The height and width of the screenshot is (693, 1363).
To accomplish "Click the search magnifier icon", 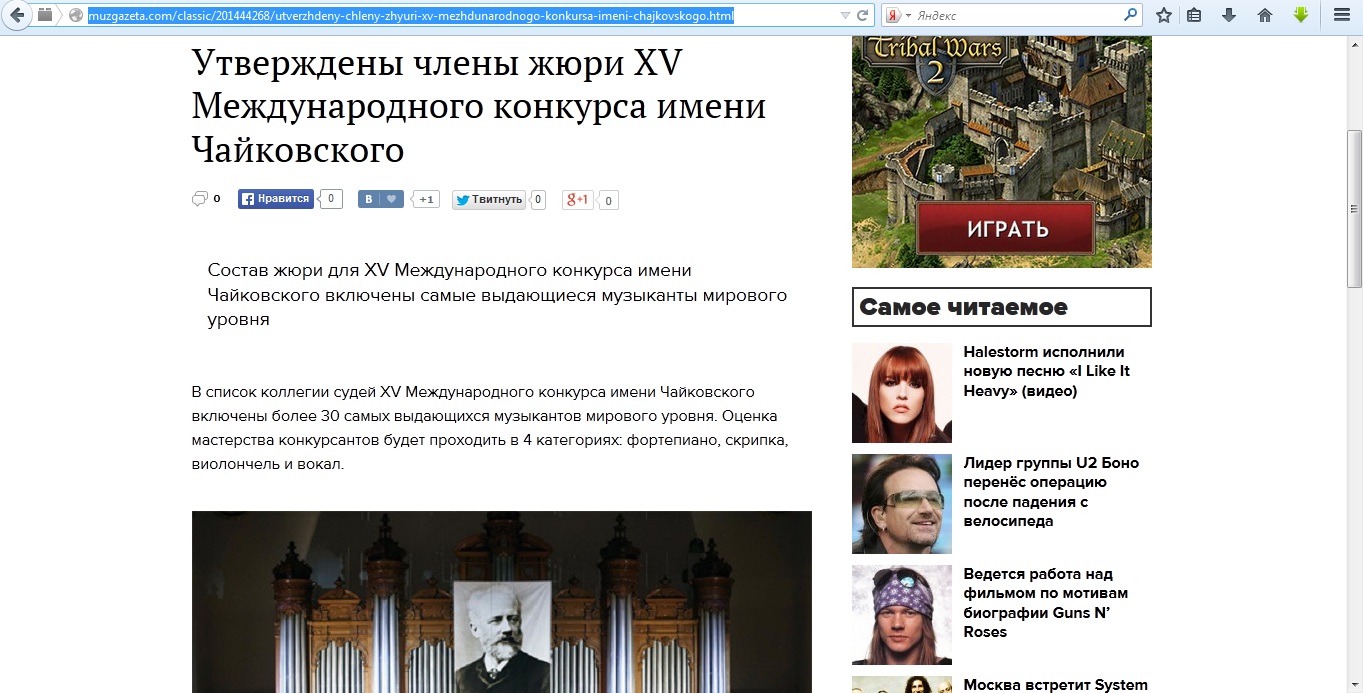I will click(1131, 15).
